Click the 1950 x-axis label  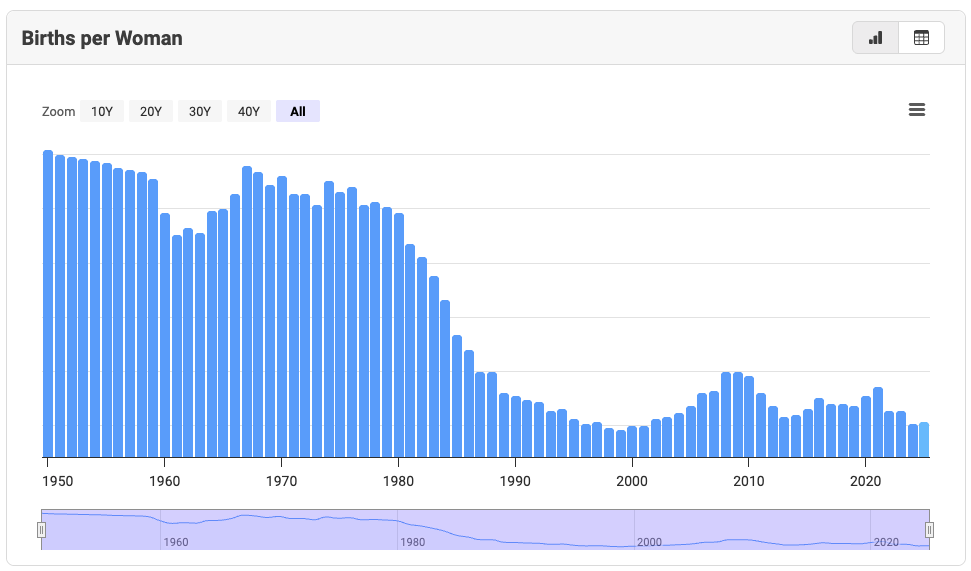click(58, 481)
